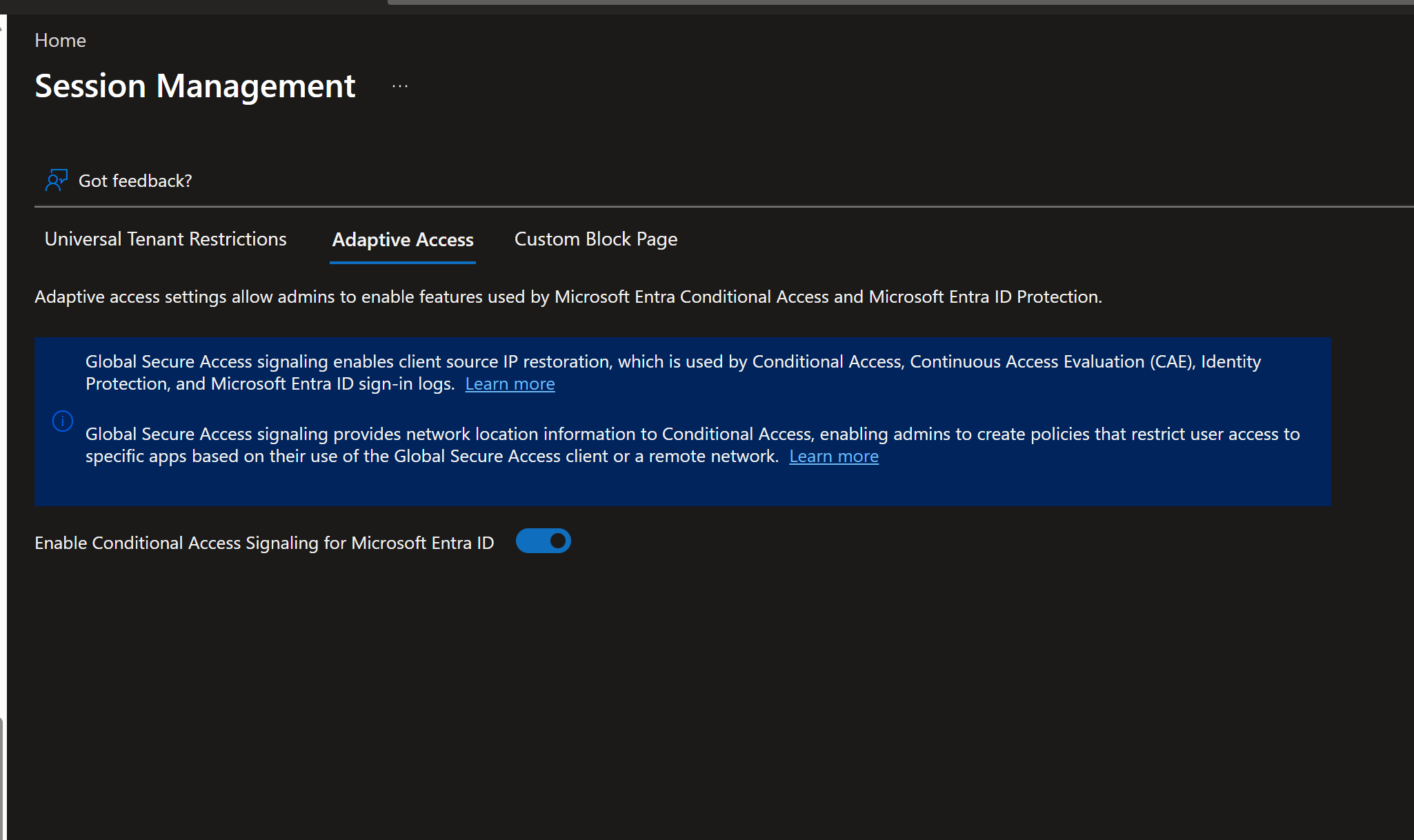Open the ellipsis menu beside Session Management
Viewport: 1414px width, 840px height.
400,86
